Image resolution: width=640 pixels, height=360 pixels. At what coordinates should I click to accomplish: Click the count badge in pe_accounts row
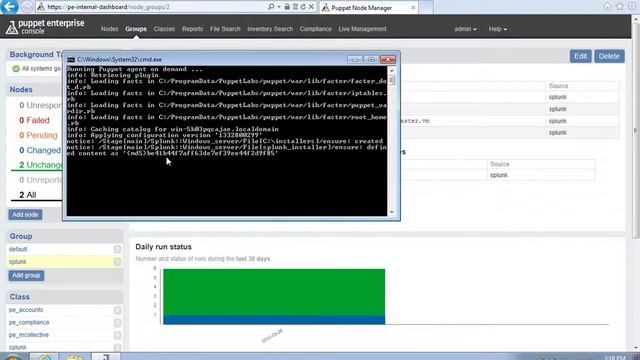point(117,310)
